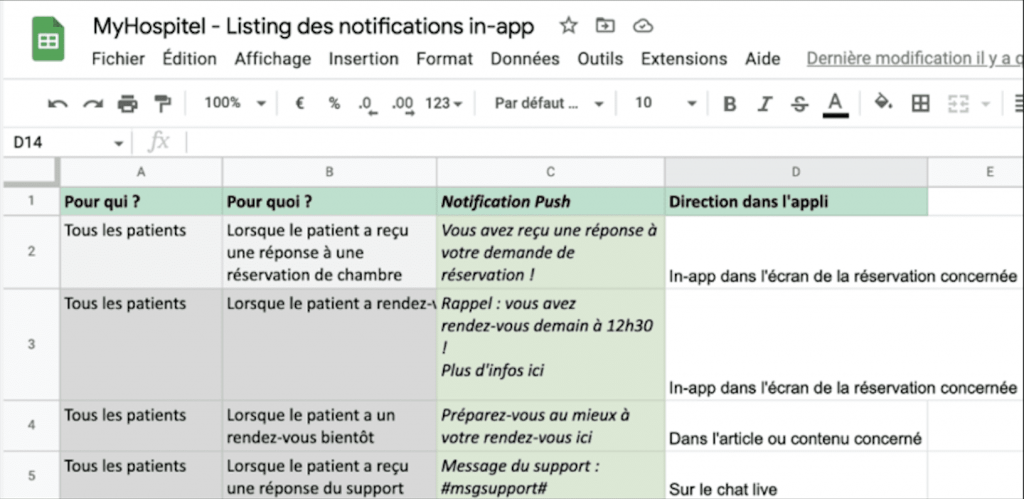
Task: Open the font size 10 dropdown
Action: (665, 103)
